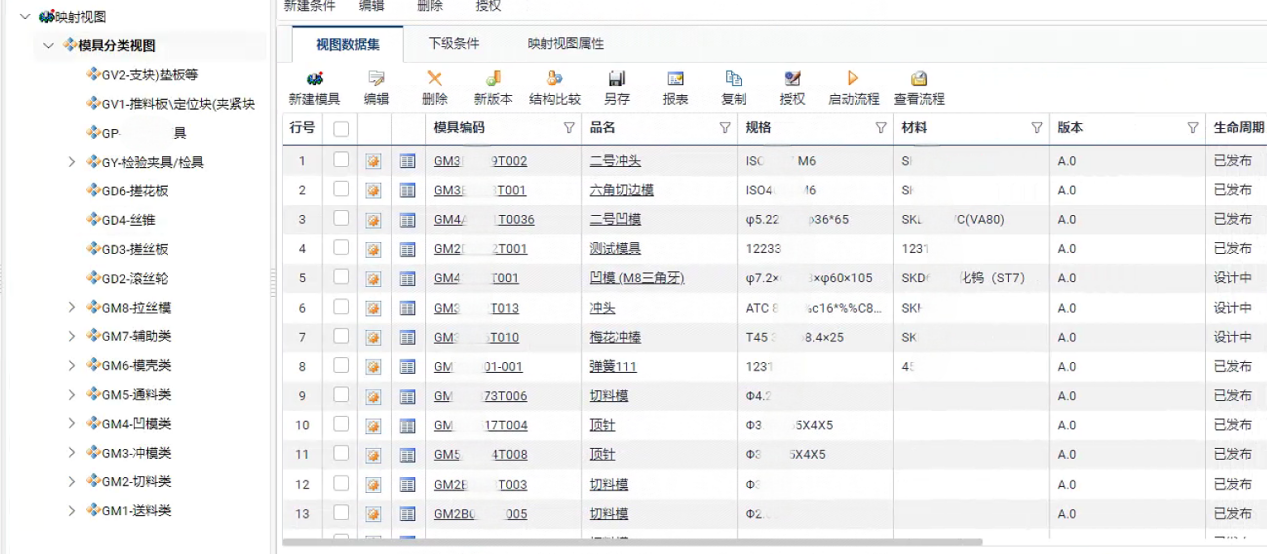Collapse the 模具分类视图 tree node
This screenshot has width=1267, height=554.
click(49, 46)
